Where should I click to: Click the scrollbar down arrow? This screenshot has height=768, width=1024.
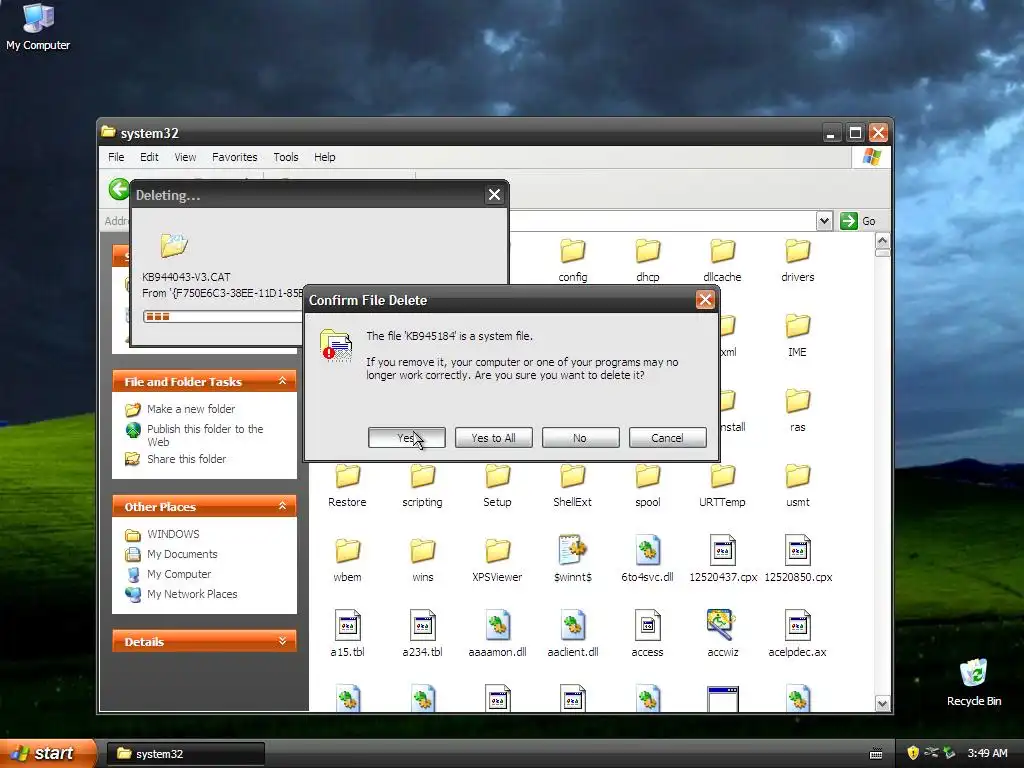click(x=882, y=703)
